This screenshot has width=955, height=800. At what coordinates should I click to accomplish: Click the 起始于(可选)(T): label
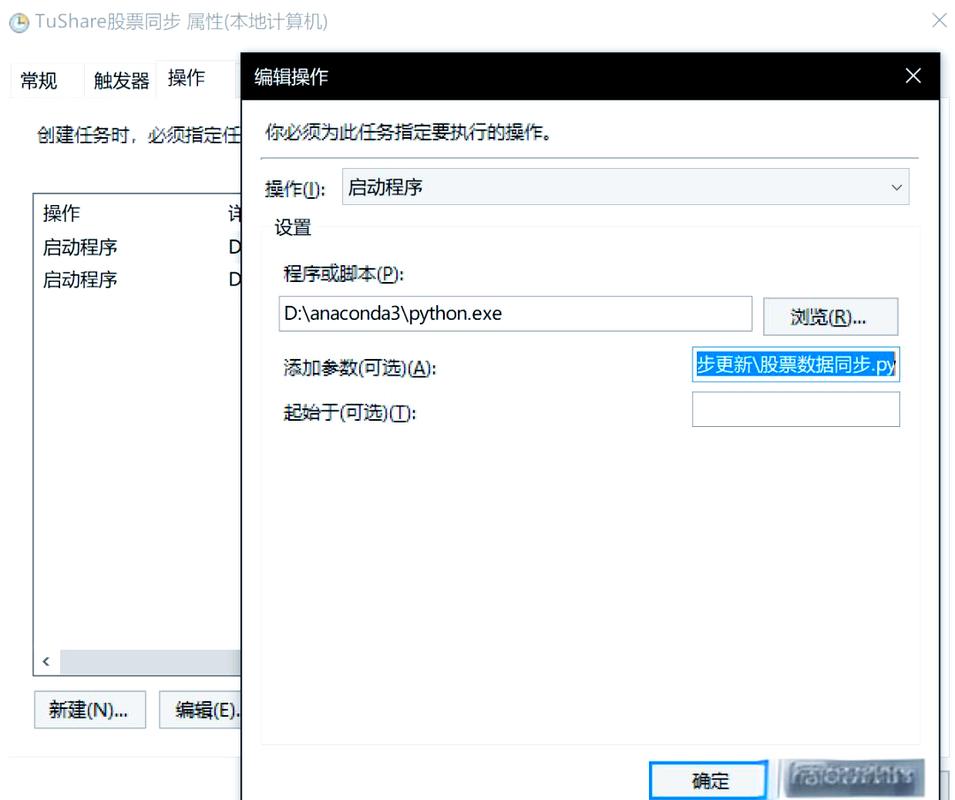pos(349,412)
